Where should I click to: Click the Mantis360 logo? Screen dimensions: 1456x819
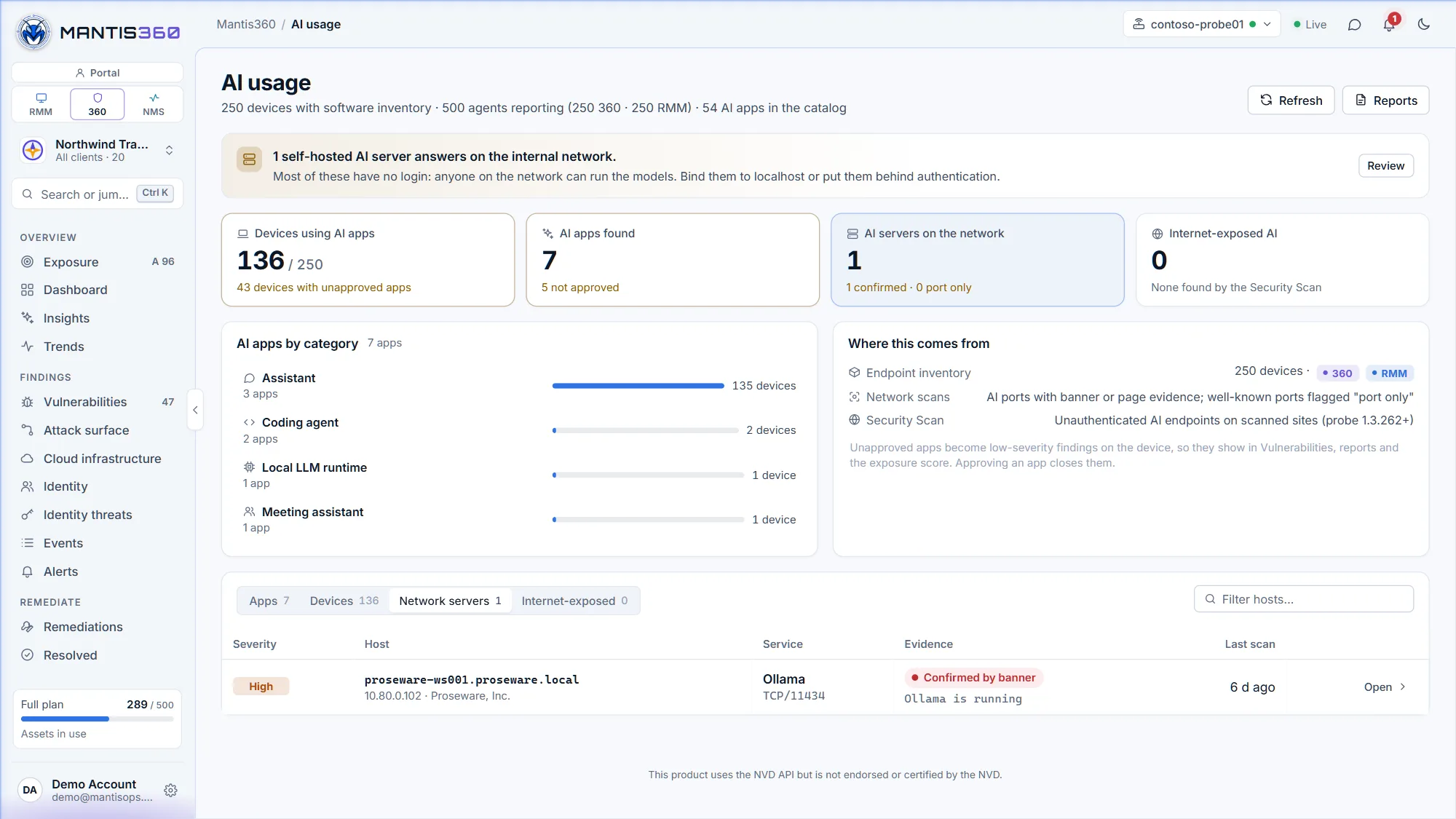(98, 32)
